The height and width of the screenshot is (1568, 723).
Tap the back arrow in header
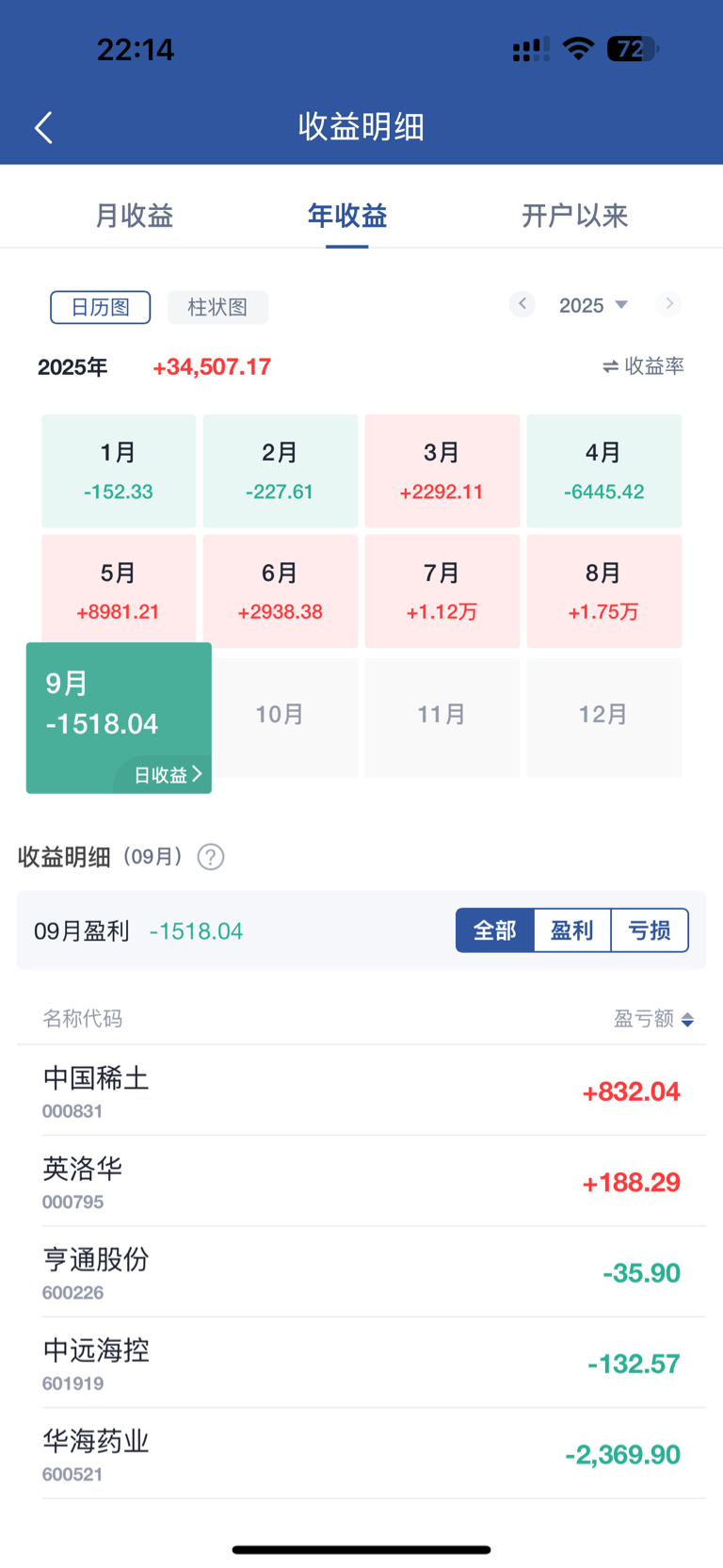[43, 127]
